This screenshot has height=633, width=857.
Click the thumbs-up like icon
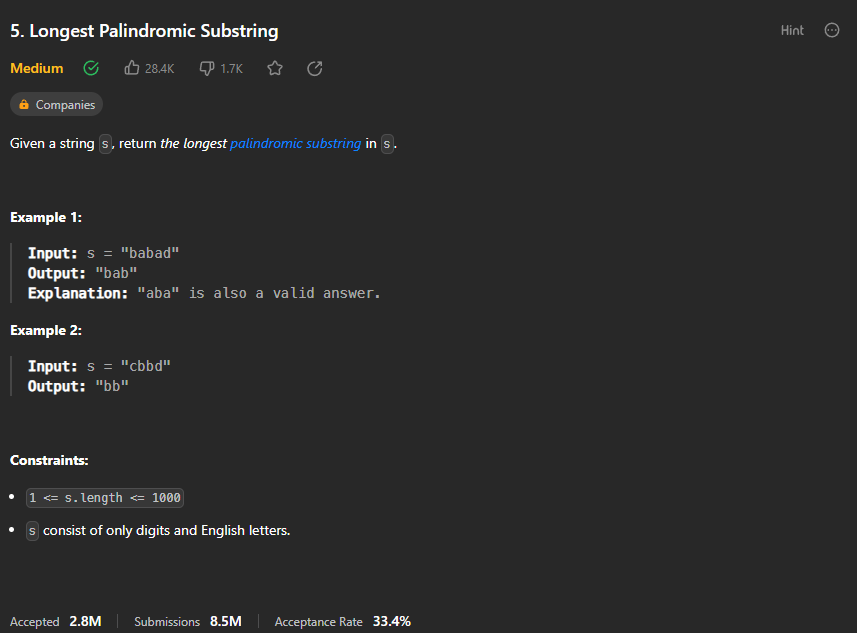coord(130,67)
